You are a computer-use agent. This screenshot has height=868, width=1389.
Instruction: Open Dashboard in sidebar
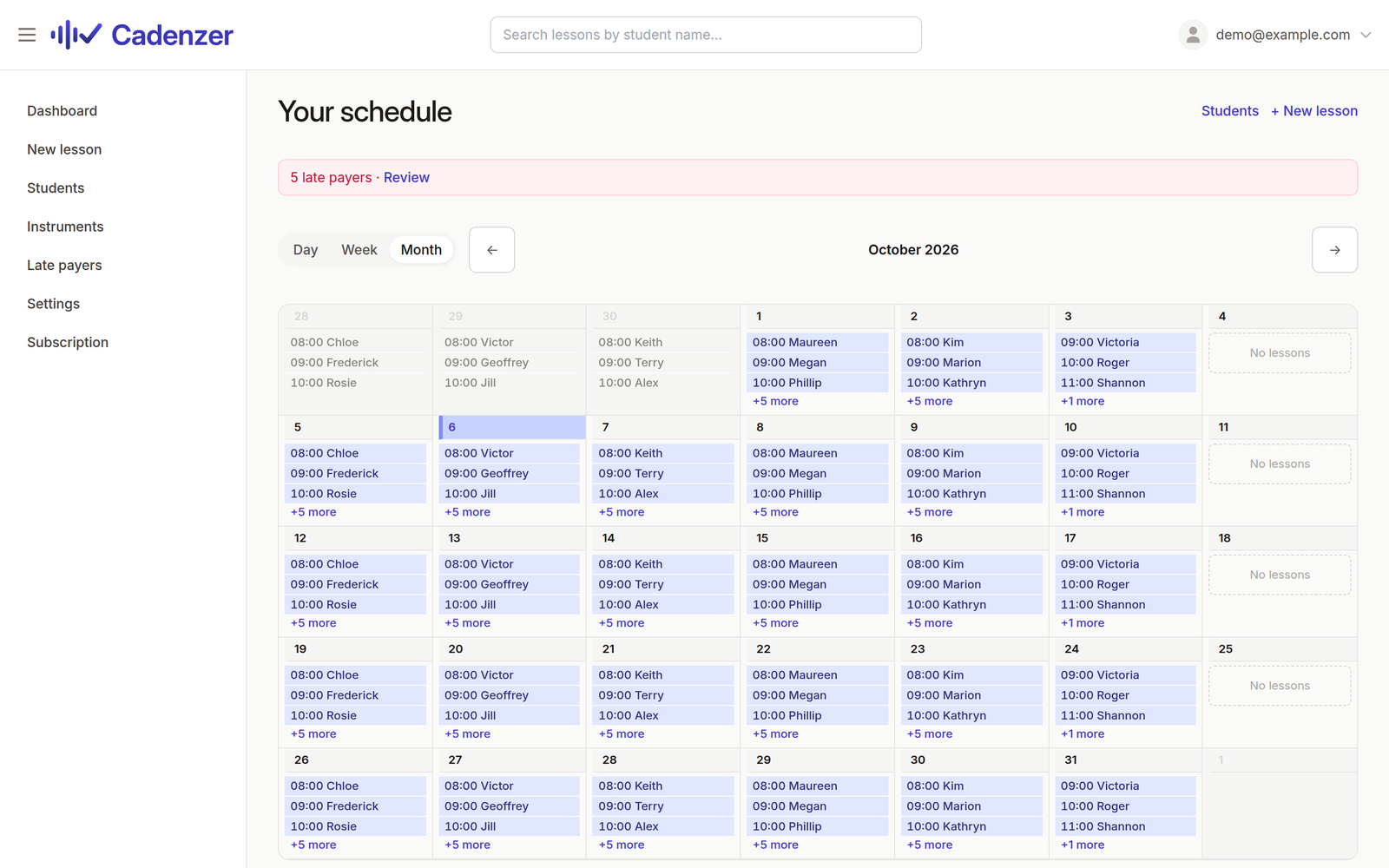63,111
